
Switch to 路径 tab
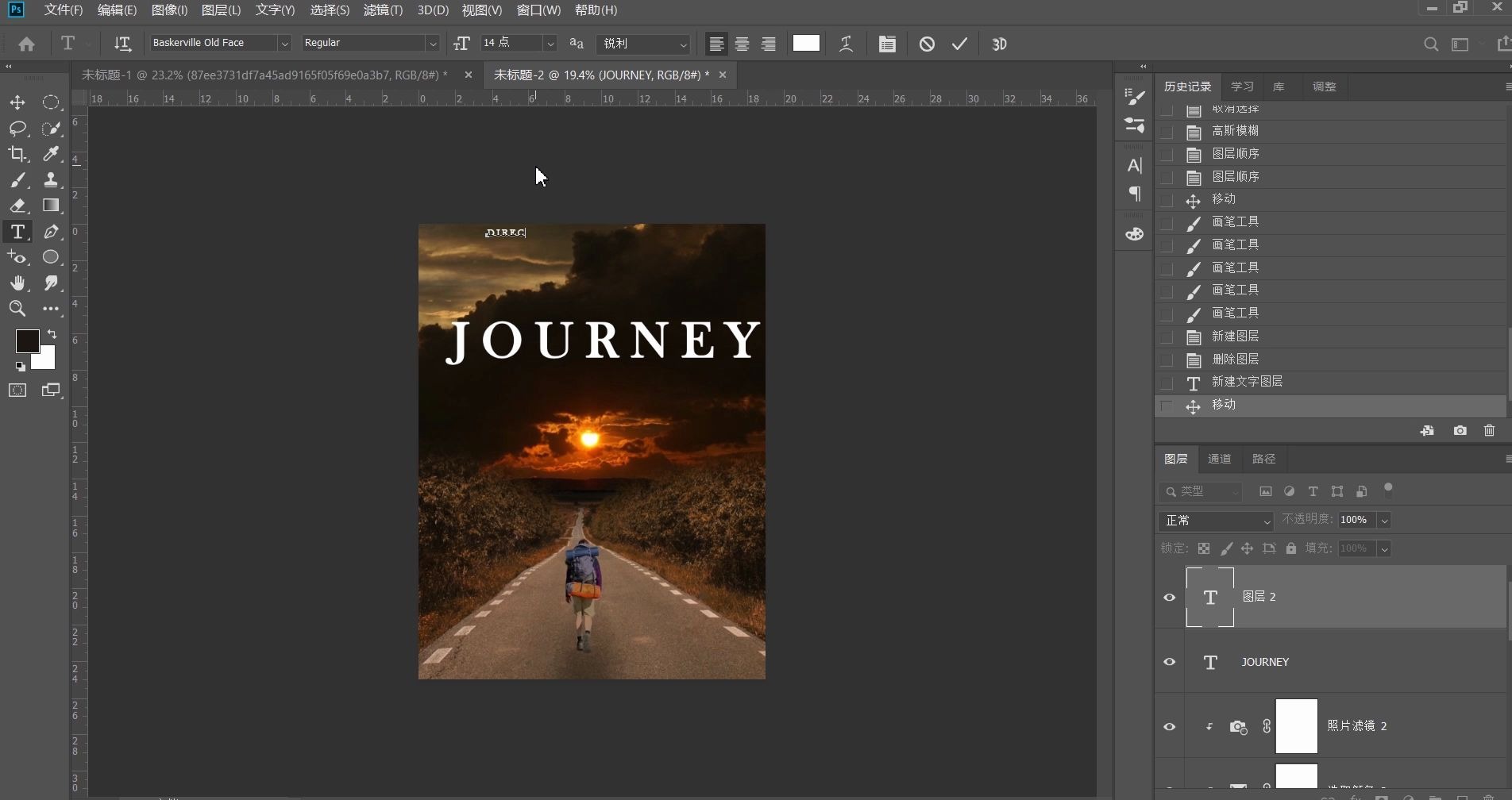click(1263, 459)
